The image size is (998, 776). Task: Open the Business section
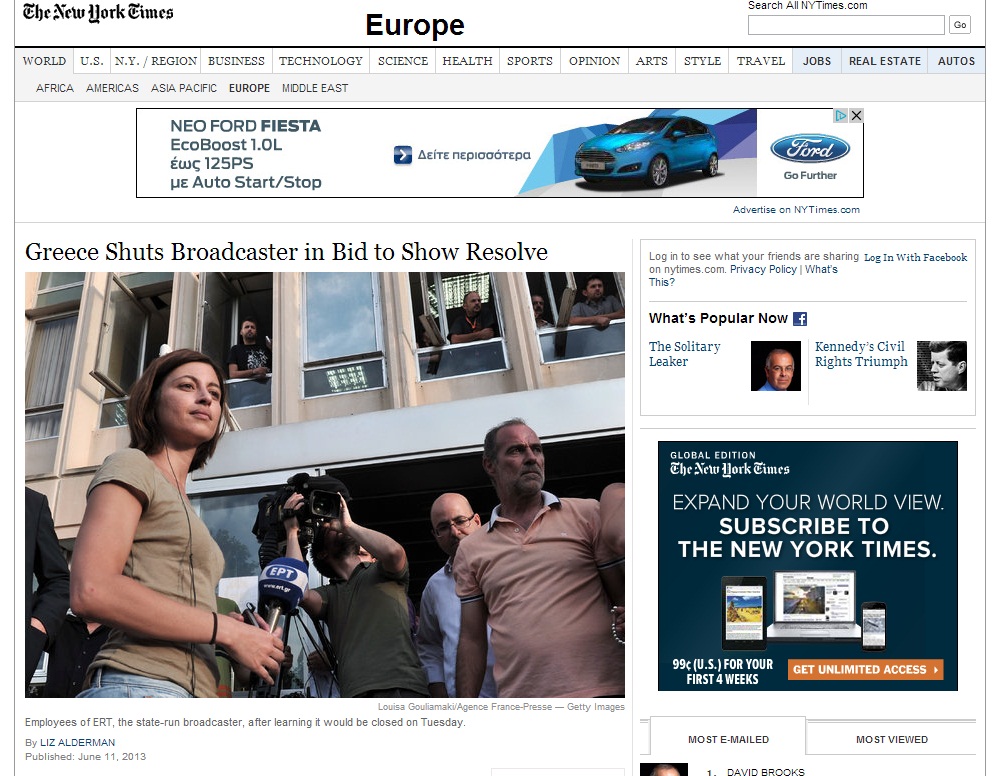pos(236,61)
